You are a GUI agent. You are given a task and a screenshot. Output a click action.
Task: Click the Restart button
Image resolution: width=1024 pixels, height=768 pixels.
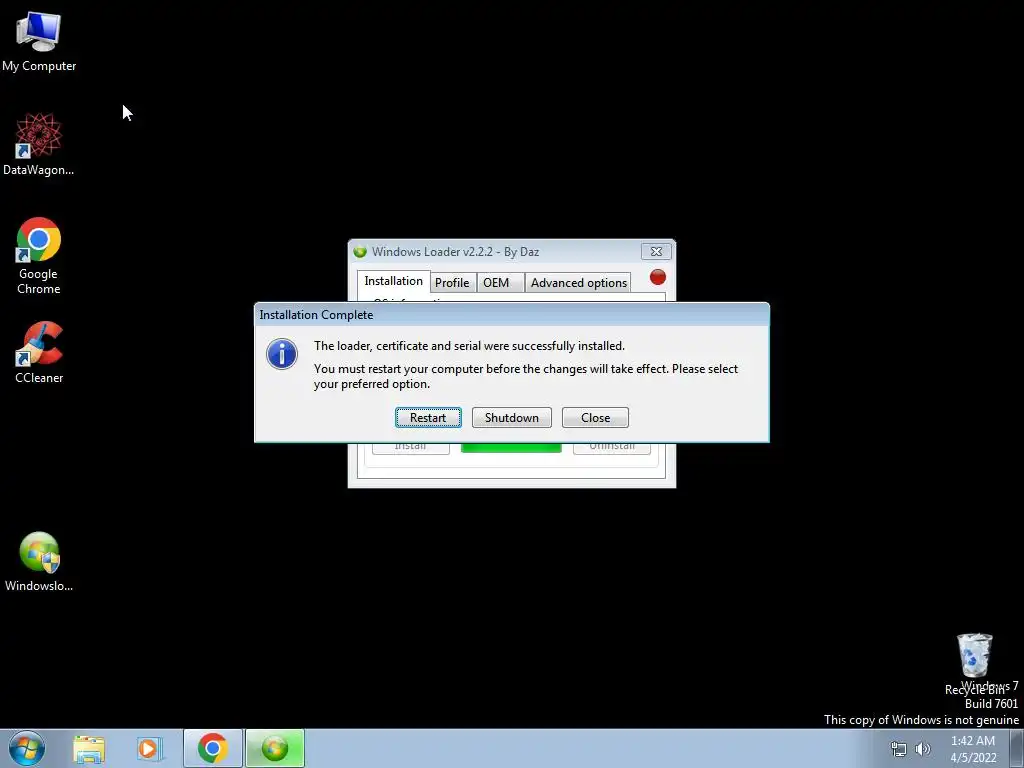point(428,418)
